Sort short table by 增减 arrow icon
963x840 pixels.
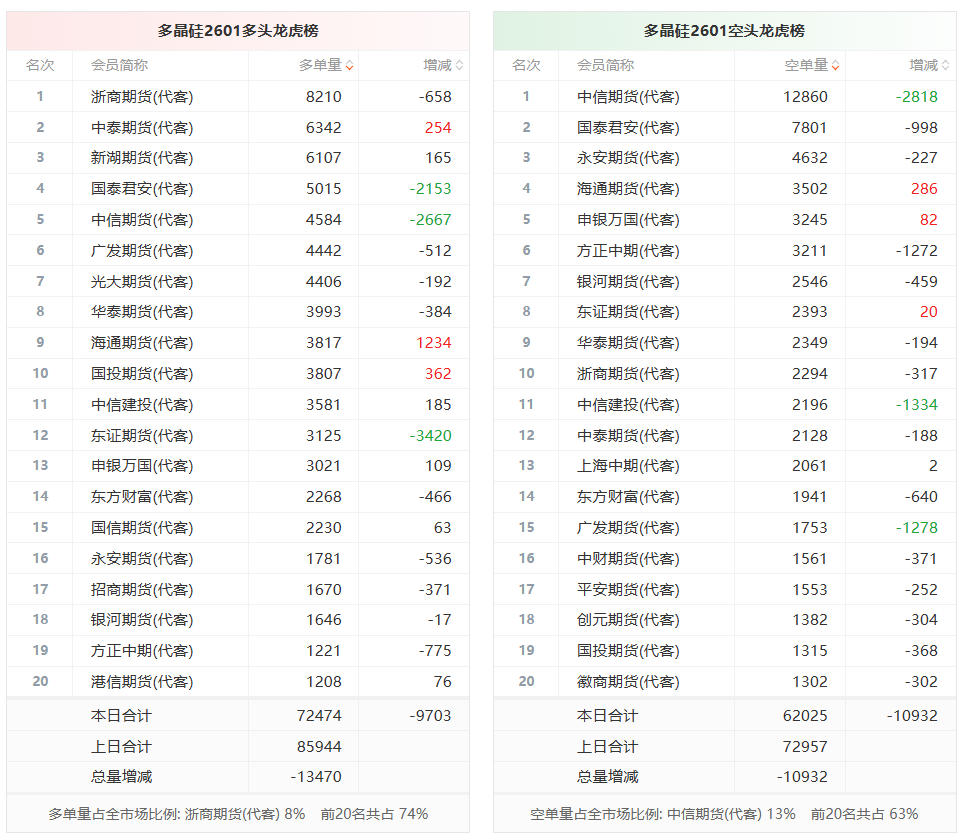point(945,65)
